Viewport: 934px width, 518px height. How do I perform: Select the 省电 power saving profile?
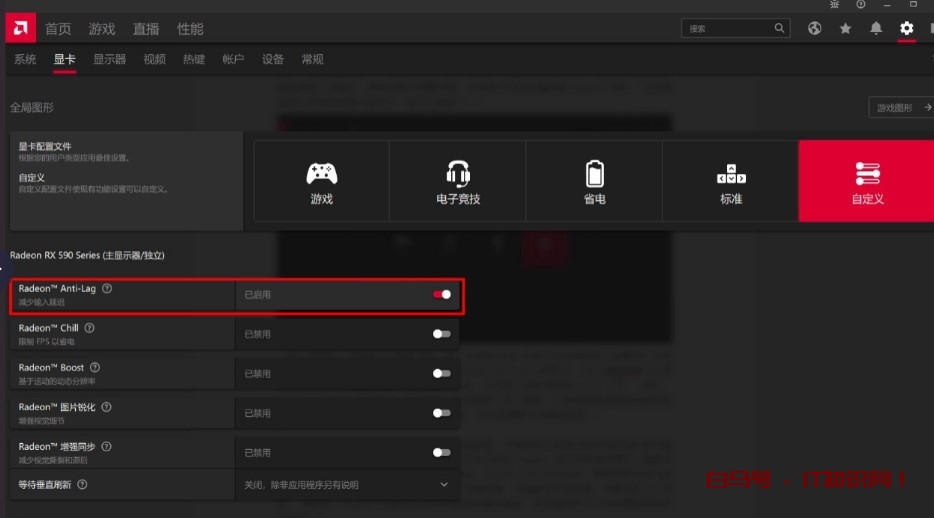click(594, 181)
